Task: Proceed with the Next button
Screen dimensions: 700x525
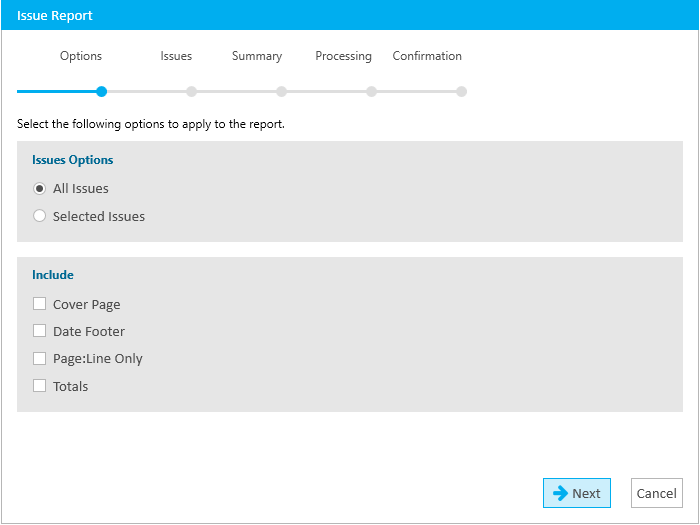Action: [577, 493]
